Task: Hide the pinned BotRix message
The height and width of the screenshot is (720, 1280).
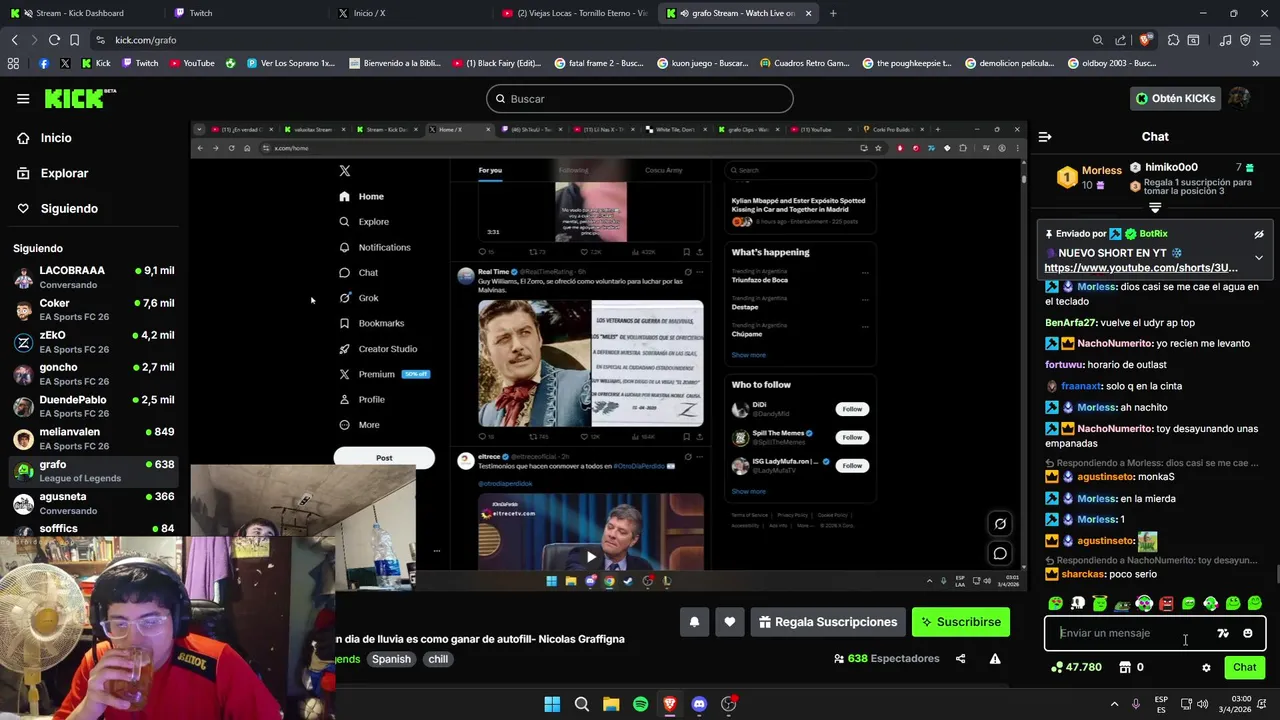Action: click(x=1259, y=234)
